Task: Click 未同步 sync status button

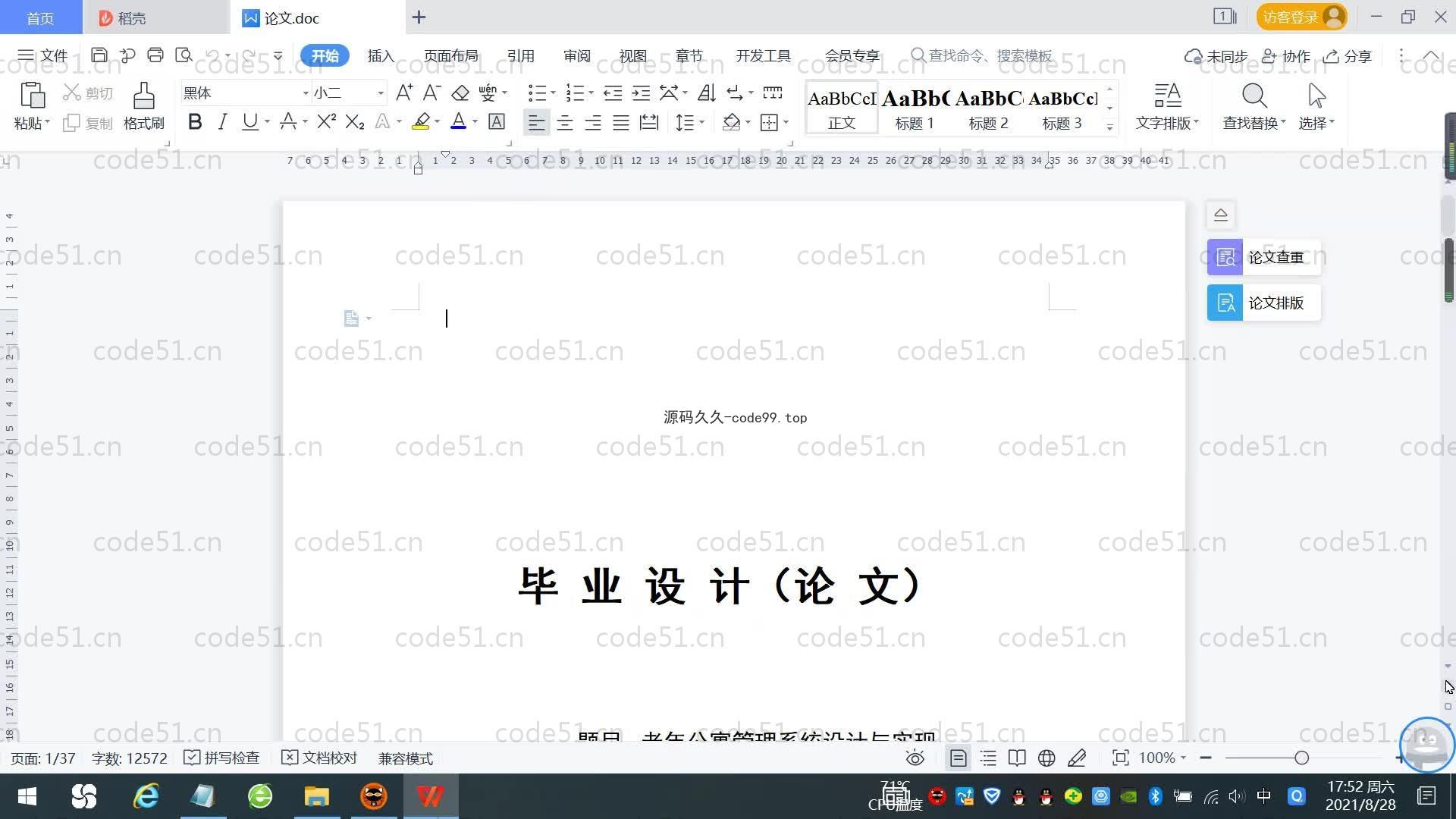Action: pyautogui.click(x=1216, y=56)
